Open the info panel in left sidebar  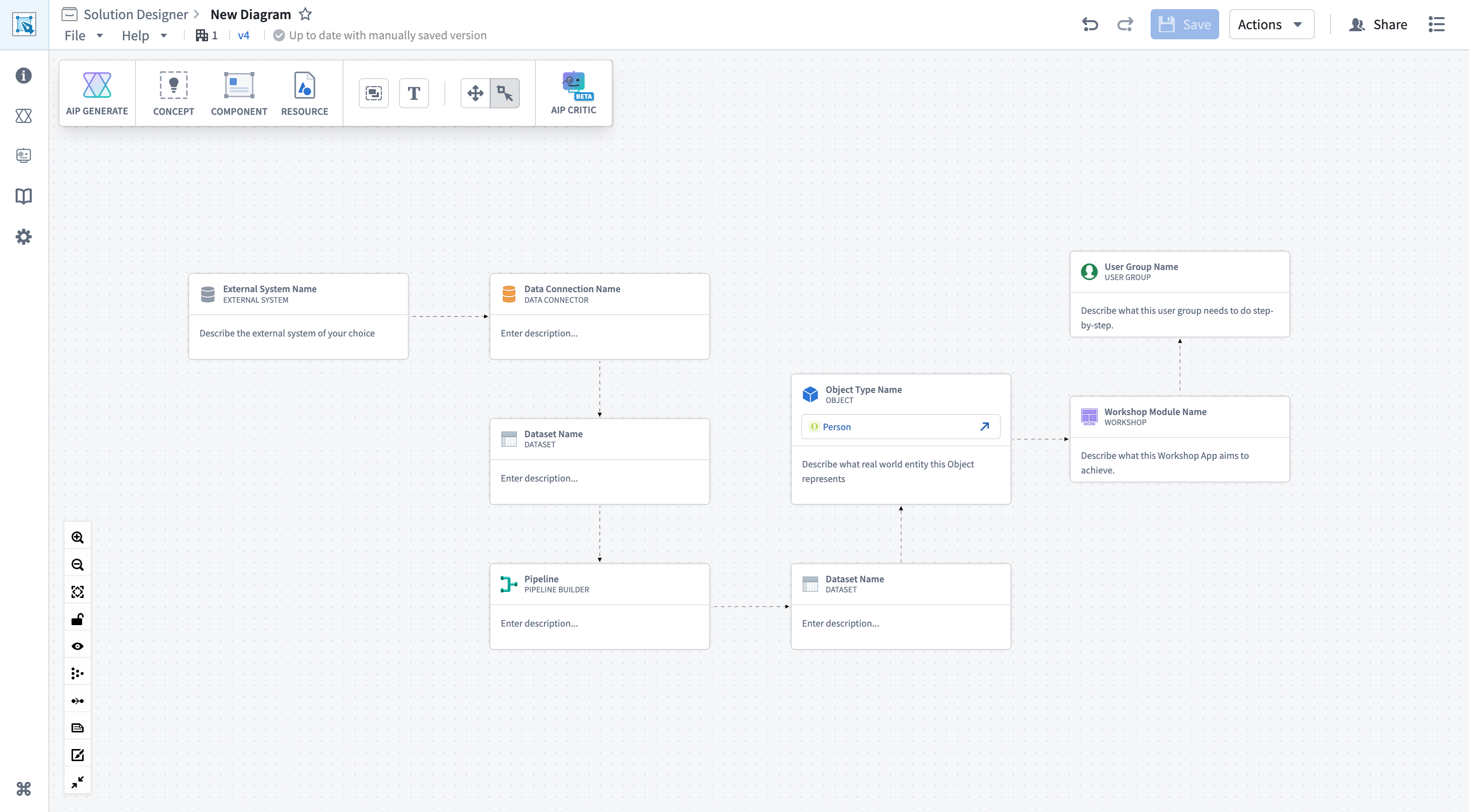[23, 75]
